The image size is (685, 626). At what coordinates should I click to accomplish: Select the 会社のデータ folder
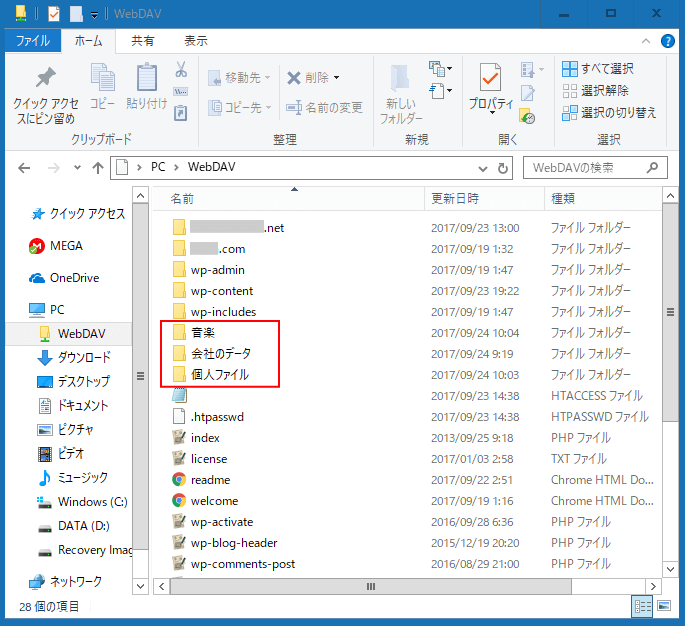tap(220, 353)
